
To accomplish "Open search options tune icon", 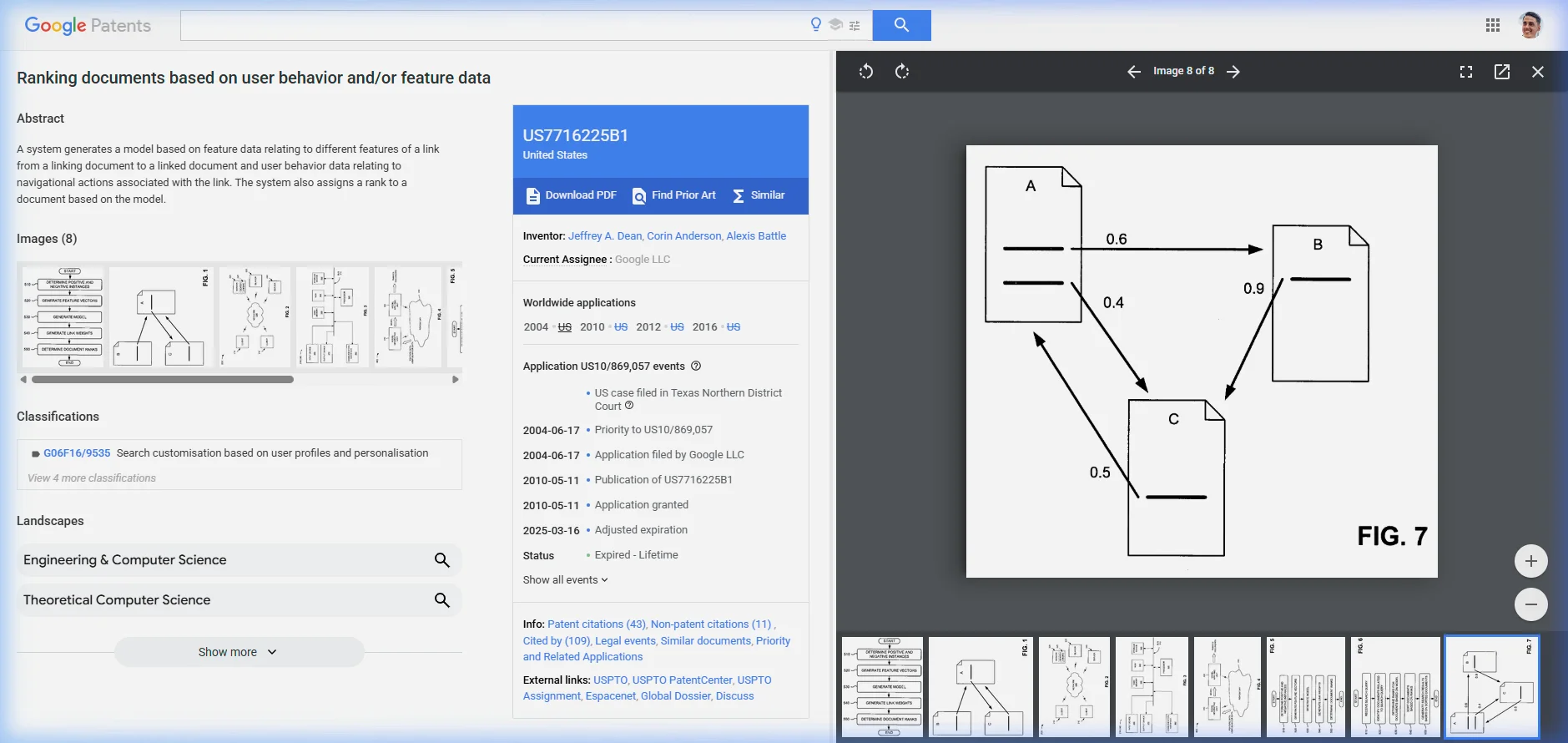I will click(855, 26).
